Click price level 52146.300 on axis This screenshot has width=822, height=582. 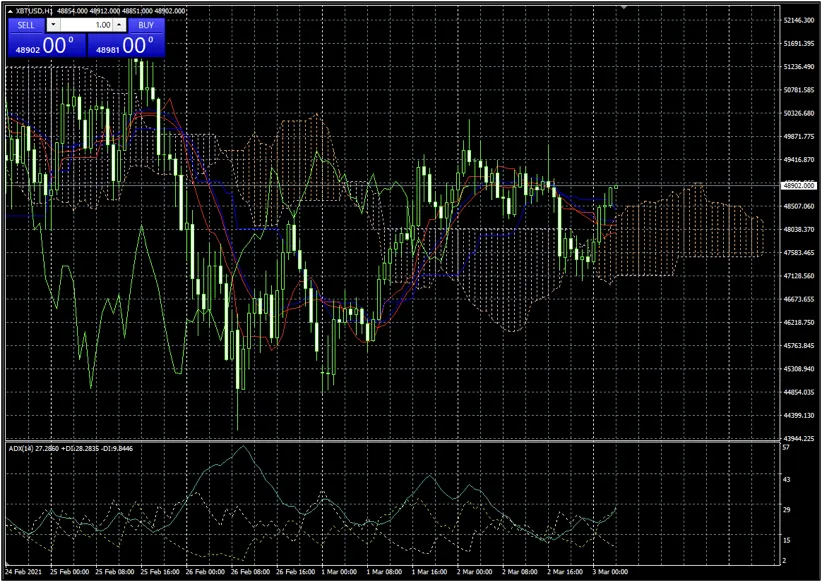799,20
